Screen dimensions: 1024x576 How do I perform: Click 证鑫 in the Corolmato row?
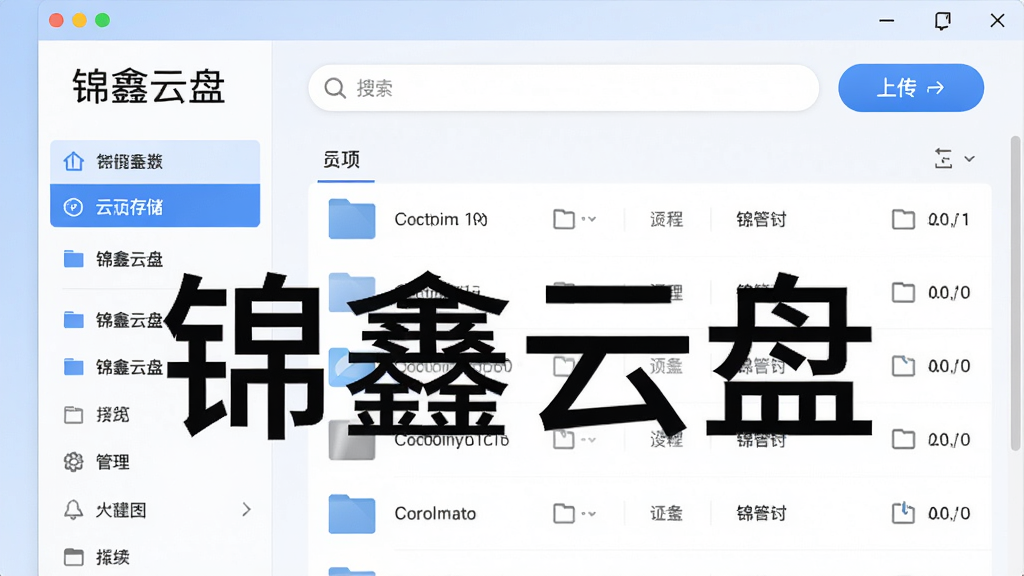tap(666, 514)
